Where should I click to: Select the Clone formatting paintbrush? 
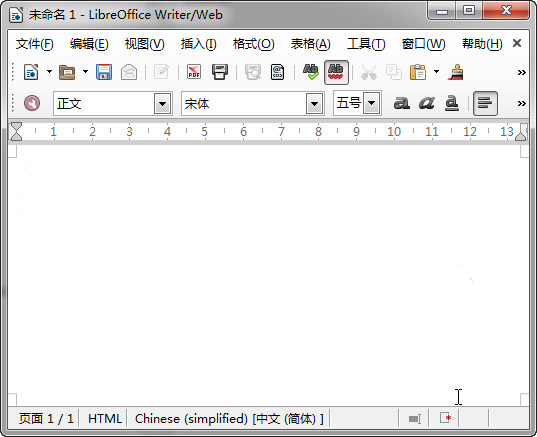455,72
